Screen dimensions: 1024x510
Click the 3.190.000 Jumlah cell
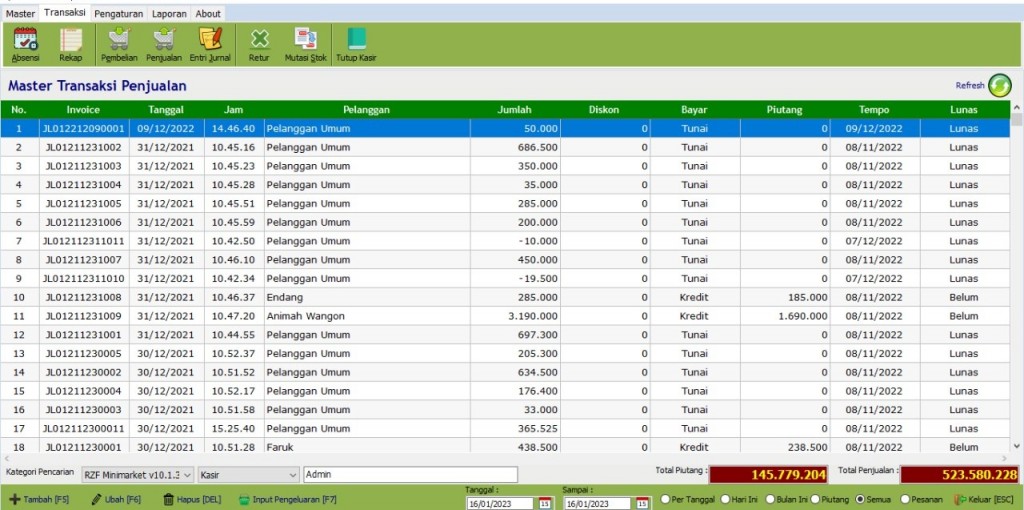515,316
